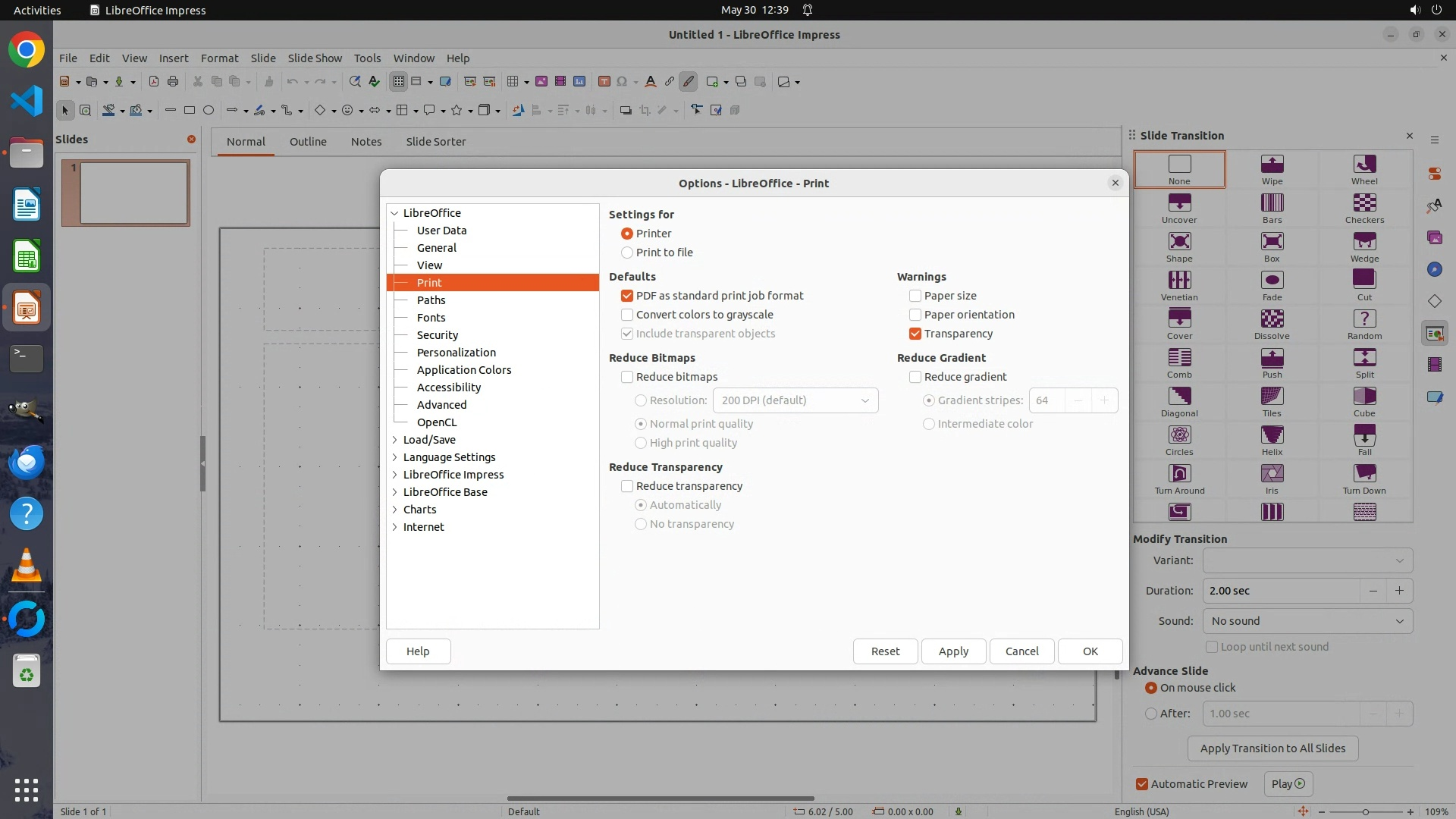The width and height of the screenshot is (1456, 819).
Task: Choose the Helix transition icon
Action: pos(1272,435)
